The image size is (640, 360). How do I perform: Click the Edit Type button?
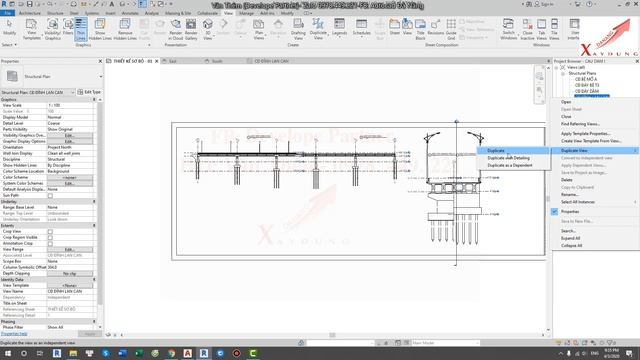point(89,92)
